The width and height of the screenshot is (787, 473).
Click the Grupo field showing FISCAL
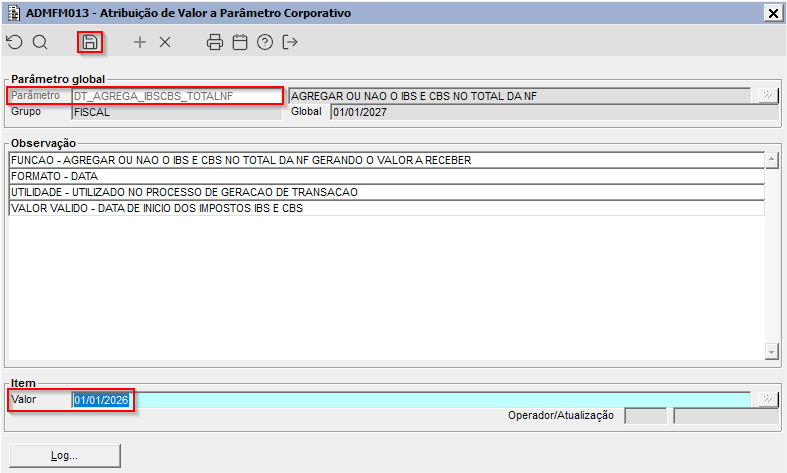click(177, 112)
